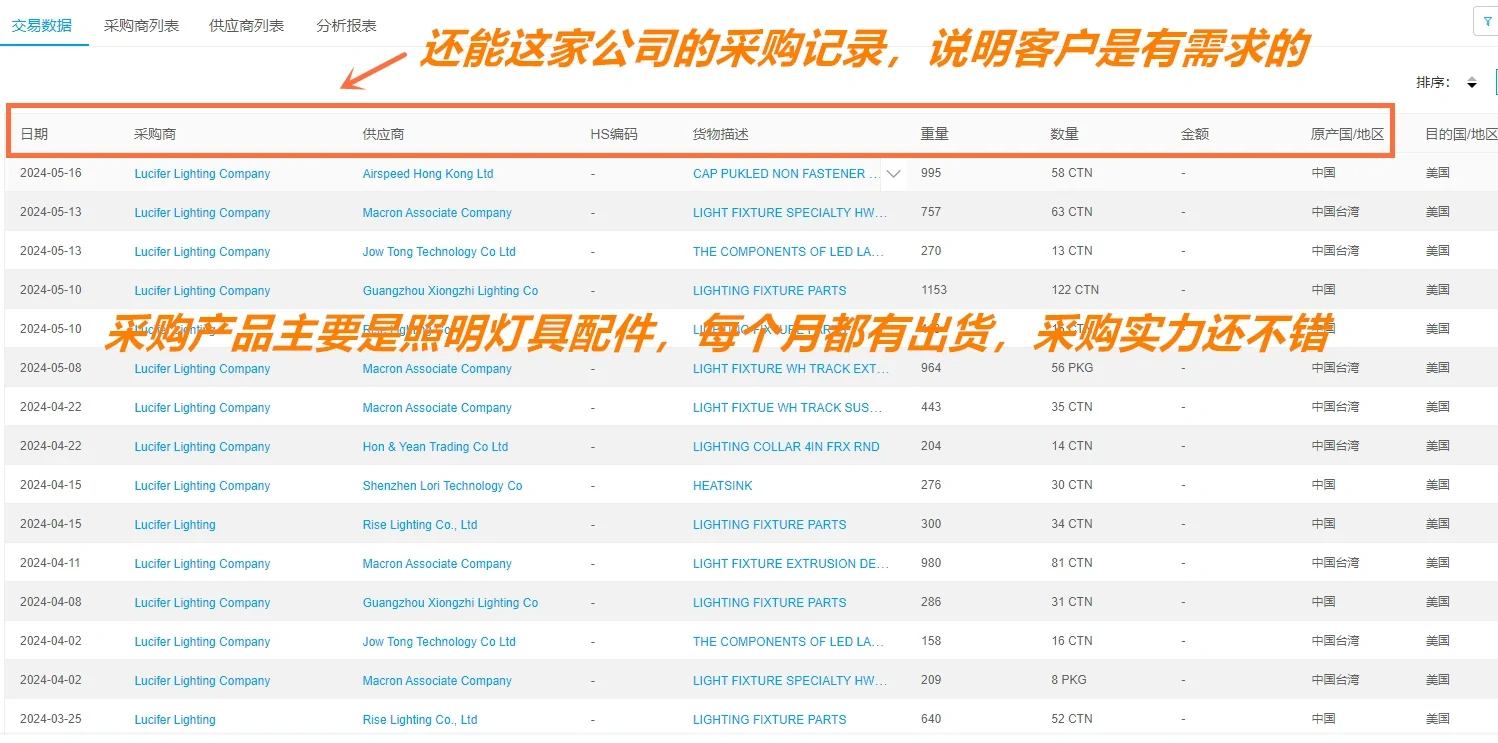Select the weight value 980
Image resolution: width=1498 pixels, height=743 pixels.
pos(931,563)
